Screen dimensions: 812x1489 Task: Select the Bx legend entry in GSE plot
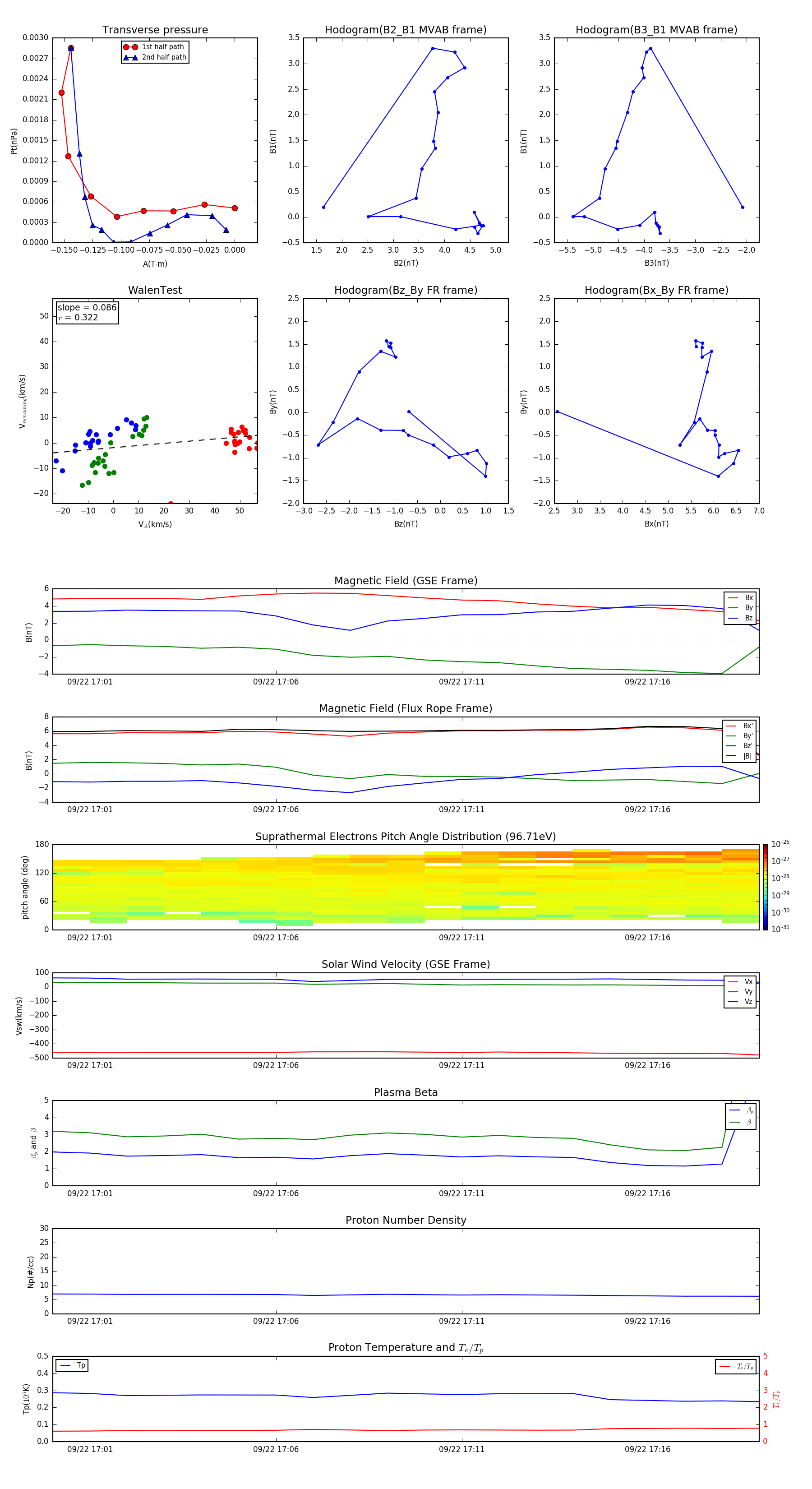tap(740, 598)
